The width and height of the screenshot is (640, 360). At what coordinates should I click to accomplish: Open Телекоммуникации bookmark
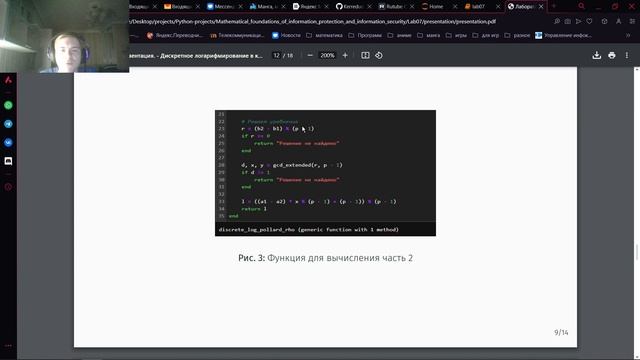237,36
